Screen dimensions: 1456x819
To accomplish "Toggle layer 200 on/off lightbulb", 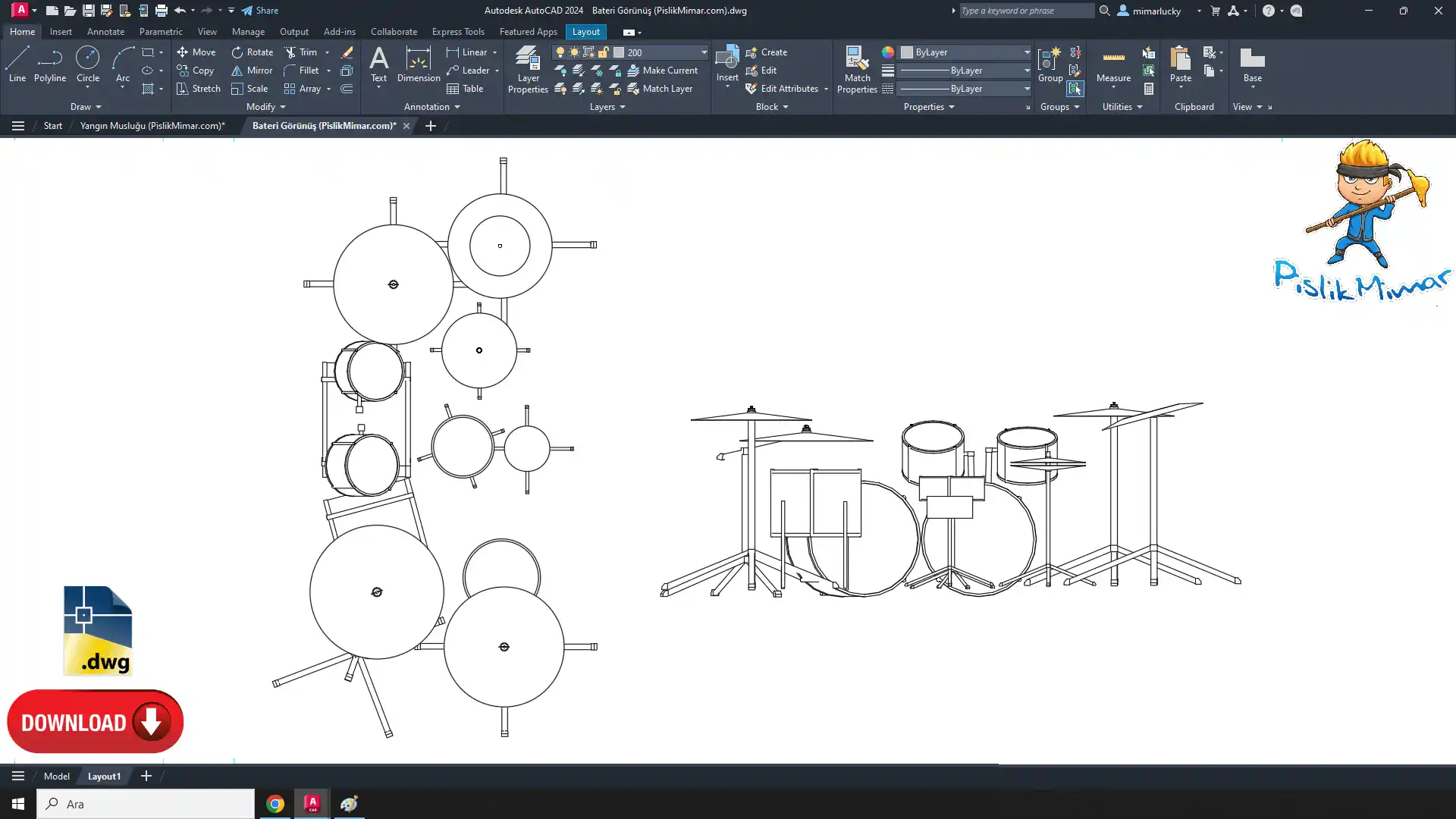I will click(x=560, y=52).
